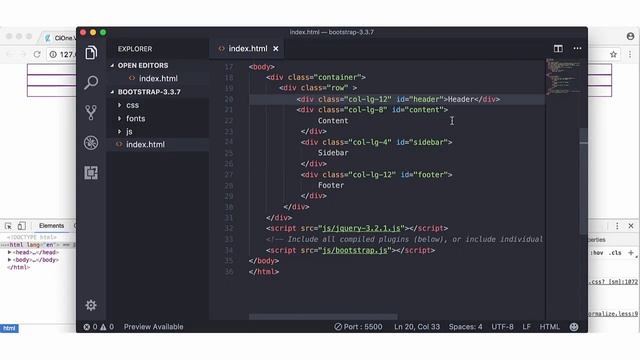
Task: Click the closing html tag in editor
Action: [x=264, y=272]
